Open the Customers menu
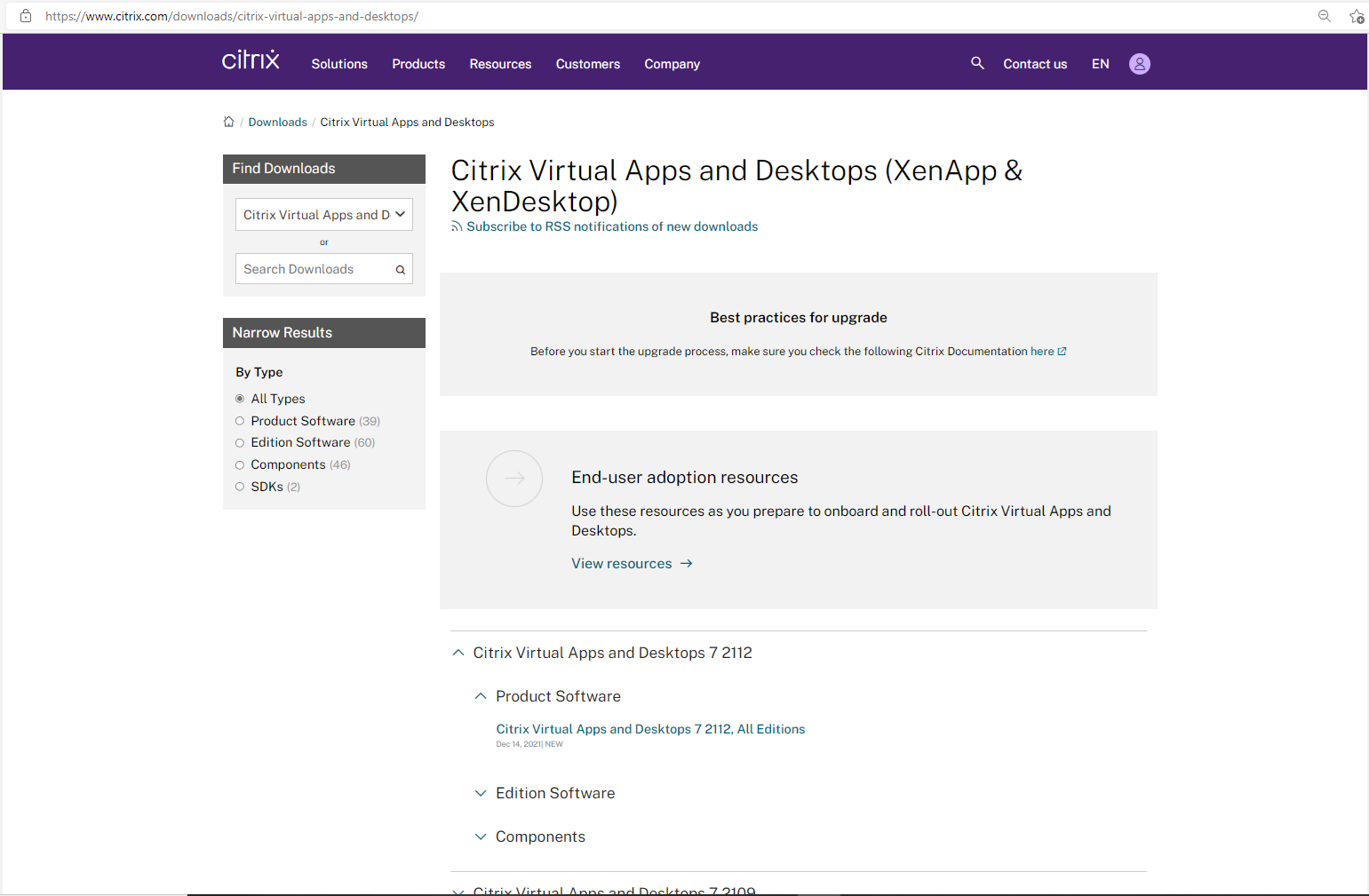The width and height of the screenshot is (1369, 896). 588,64
